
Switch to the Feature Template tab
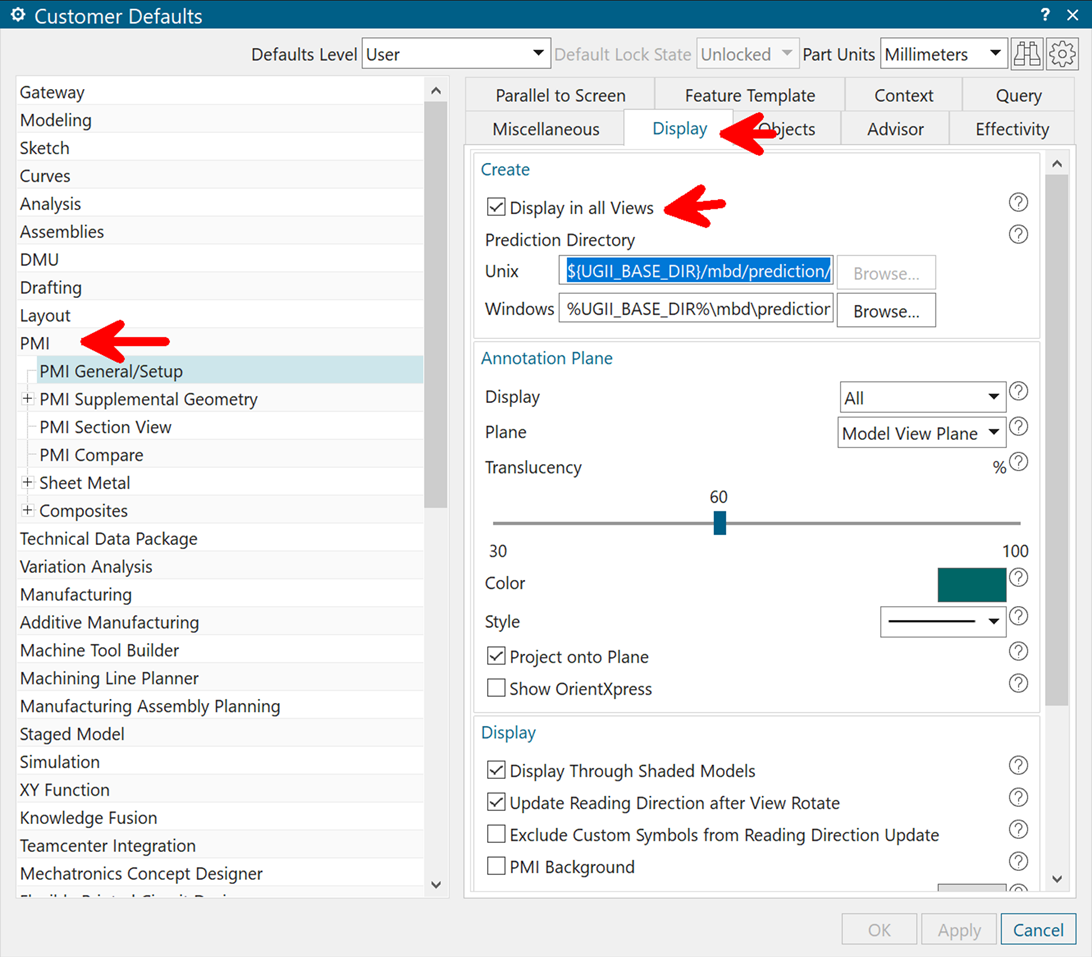click(x=749, y=95)
